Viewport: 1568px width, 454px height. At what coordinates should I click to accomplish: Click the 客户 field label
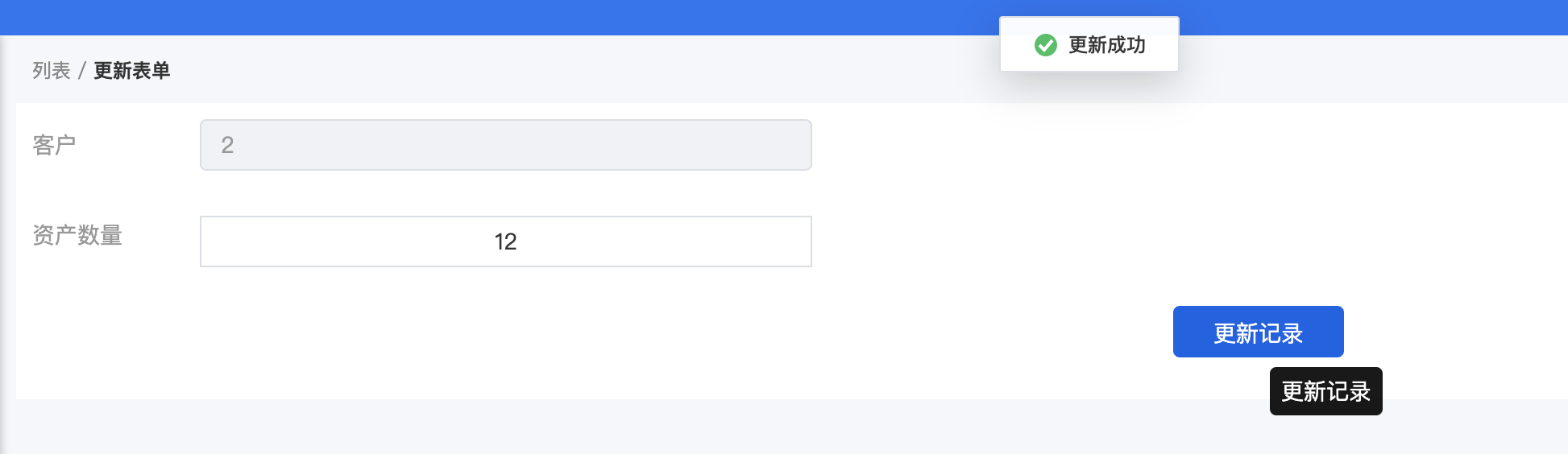pyautogui.click(x=54, y=145)
